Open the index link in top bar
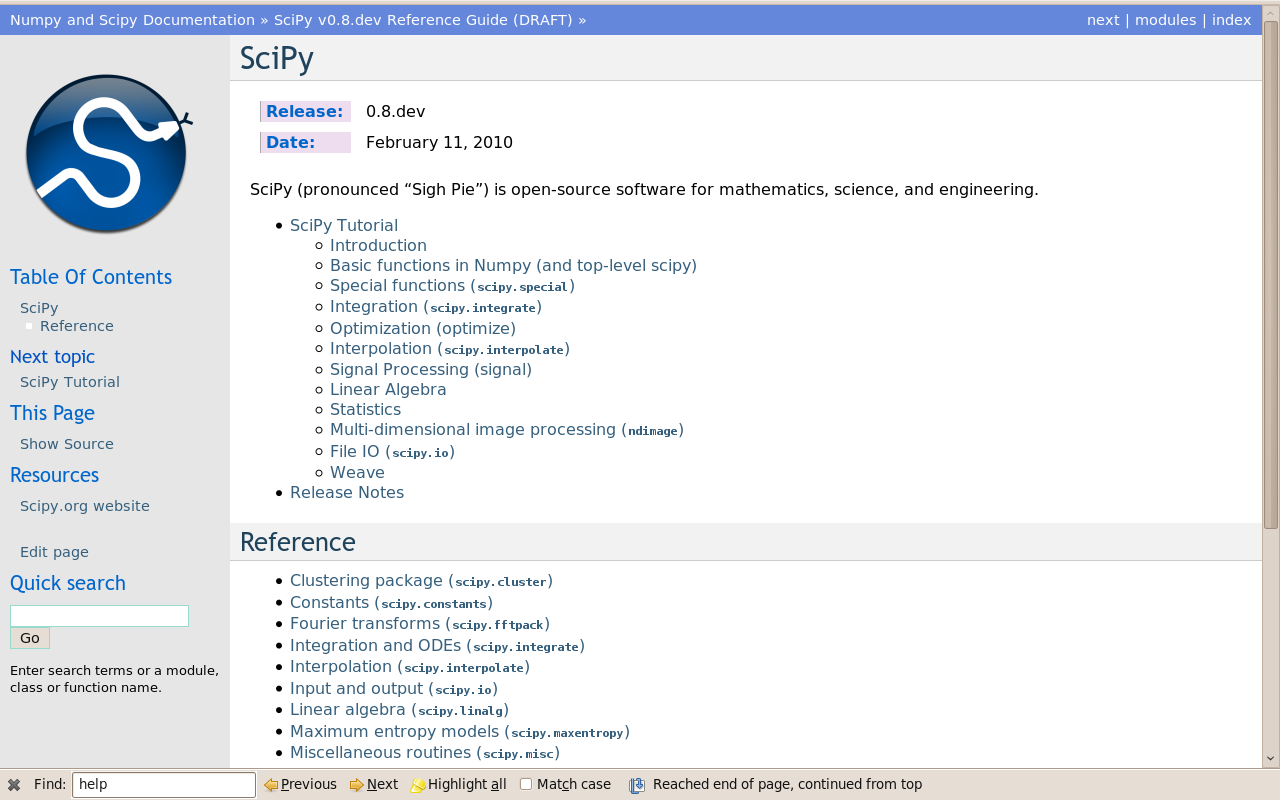Screen dimensions: 1280x800 pos(1231,20)
